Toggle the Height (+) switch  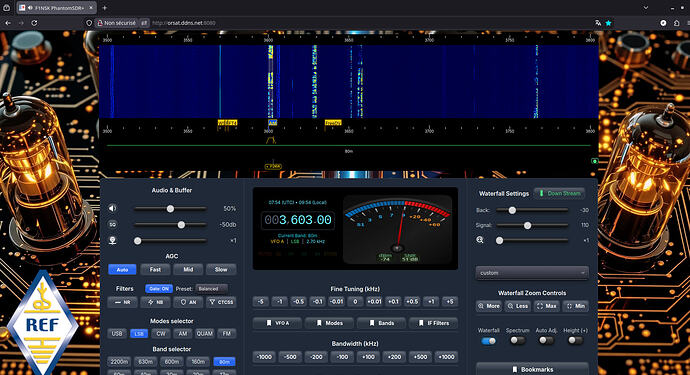(x=575, y=341)
